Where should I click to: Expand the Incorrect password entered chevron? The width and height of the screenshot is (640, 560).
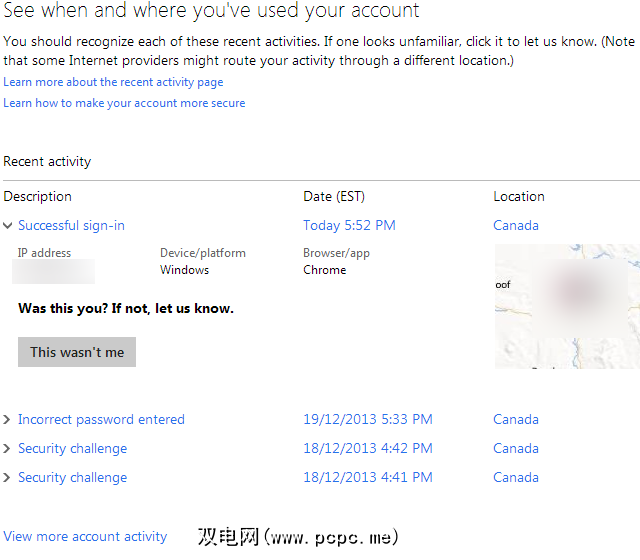coord(8,420)
